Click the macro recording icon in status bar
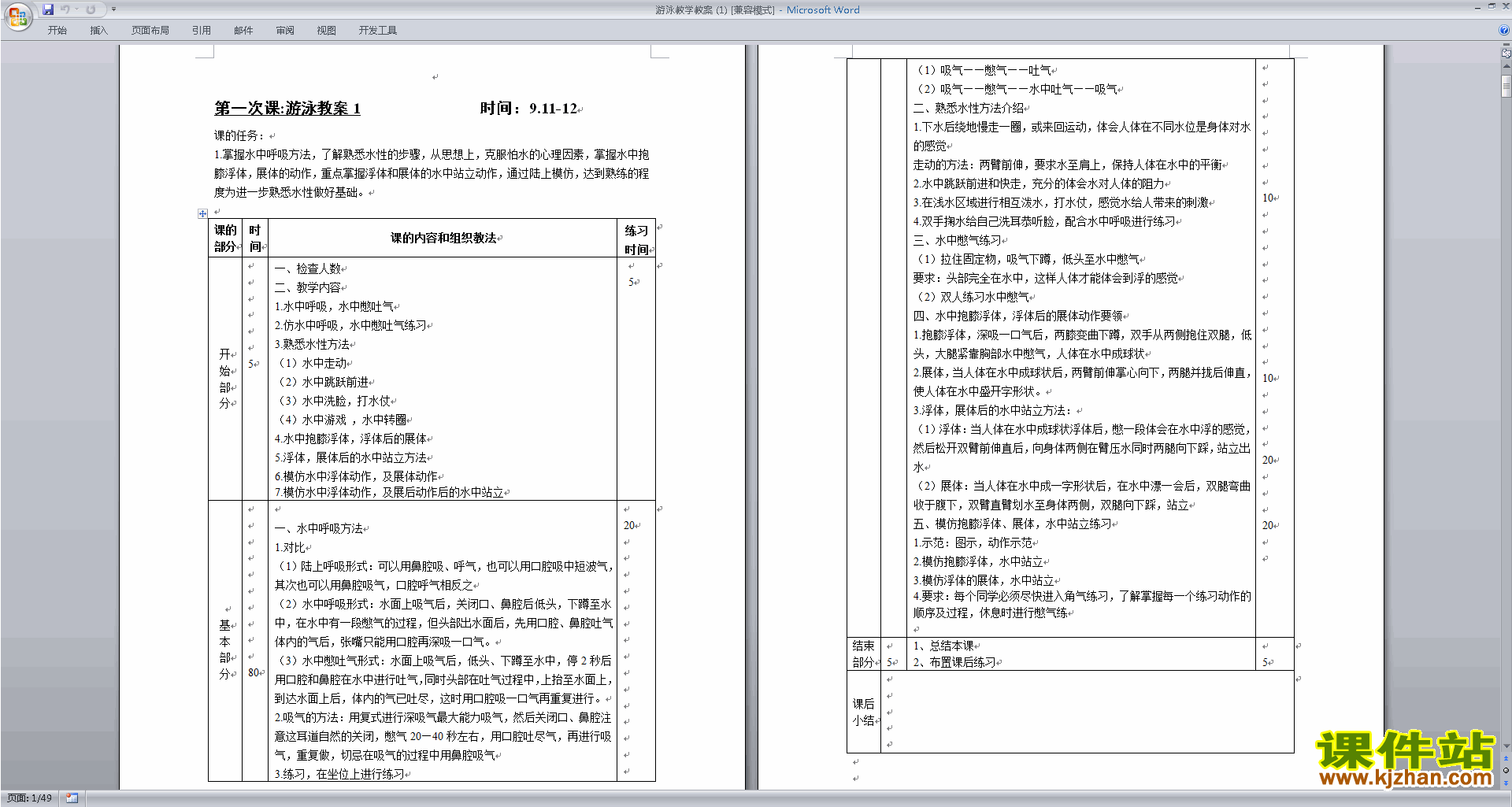 click(x=72, y=798)
